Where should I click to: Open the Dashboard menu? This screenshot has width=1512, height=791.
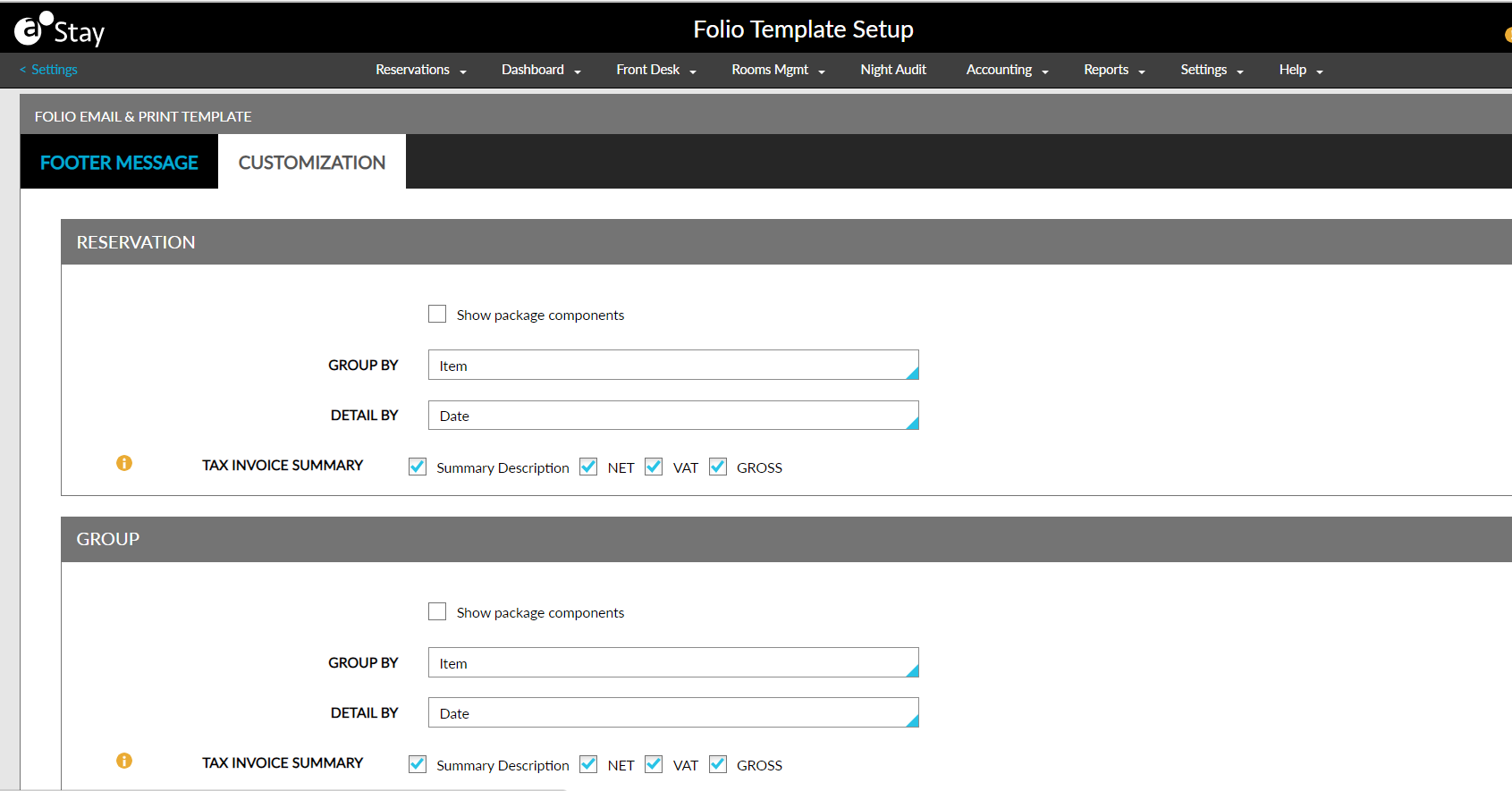pyautogui.click(x=541, y=70)
